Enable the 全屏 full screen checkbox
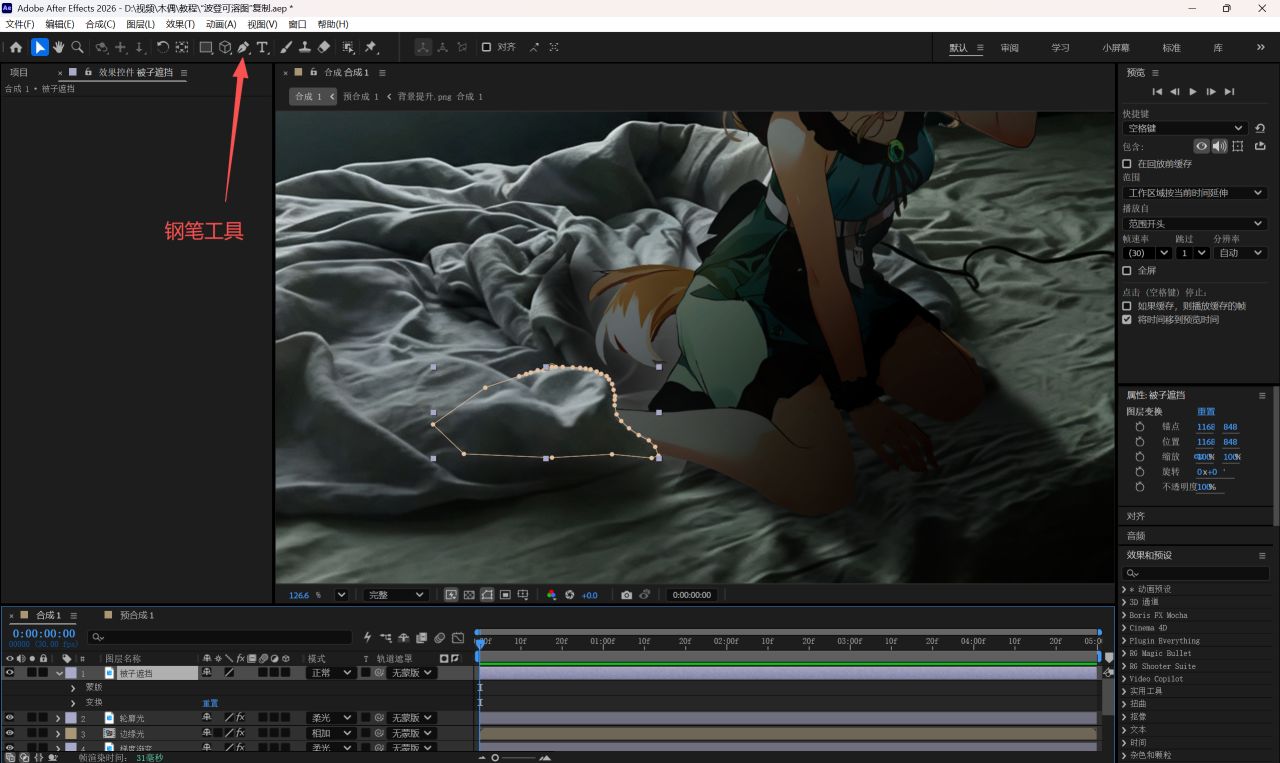1280x763 pixels. coord(1127,270)
